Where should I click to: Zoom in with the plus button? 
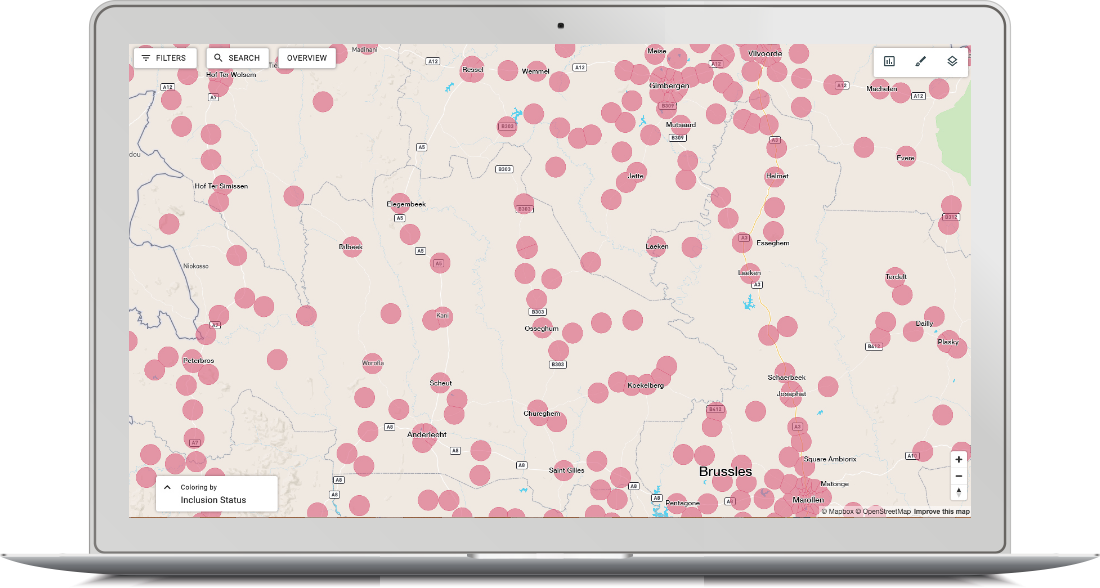pos(959,460)
